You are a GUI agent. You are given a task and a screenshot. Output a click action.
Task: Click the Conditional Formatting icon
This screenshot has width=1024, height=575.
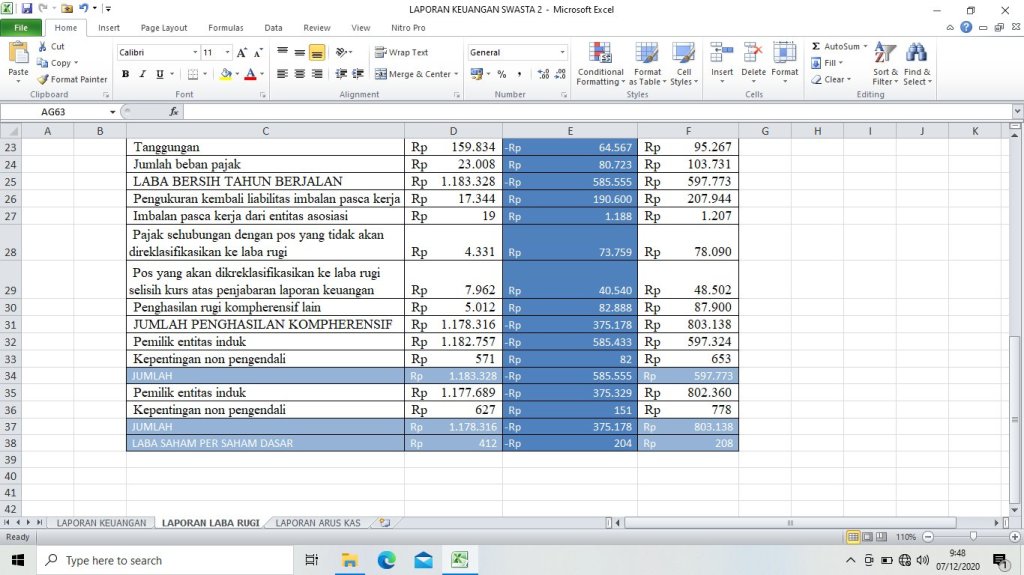[600, 53]
